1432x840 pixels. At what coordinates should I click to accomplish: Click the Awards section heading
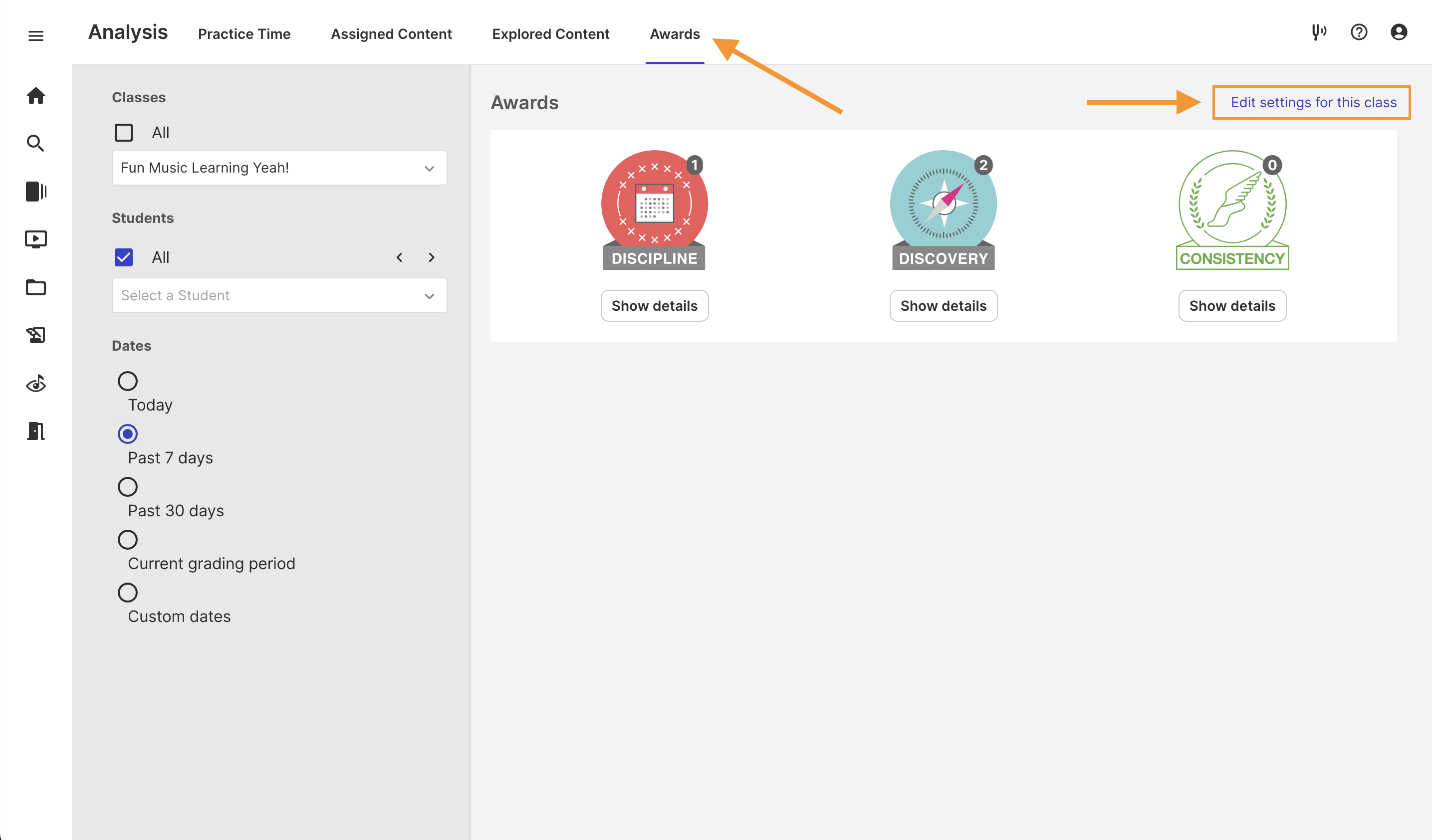coord(524,103)
